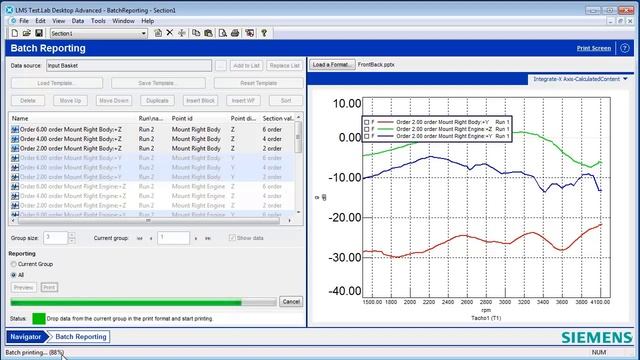Image resolution: width=640 pixels, height=360 pixels.
Task: Click the Insert Block button
Action: pos(200,100)
